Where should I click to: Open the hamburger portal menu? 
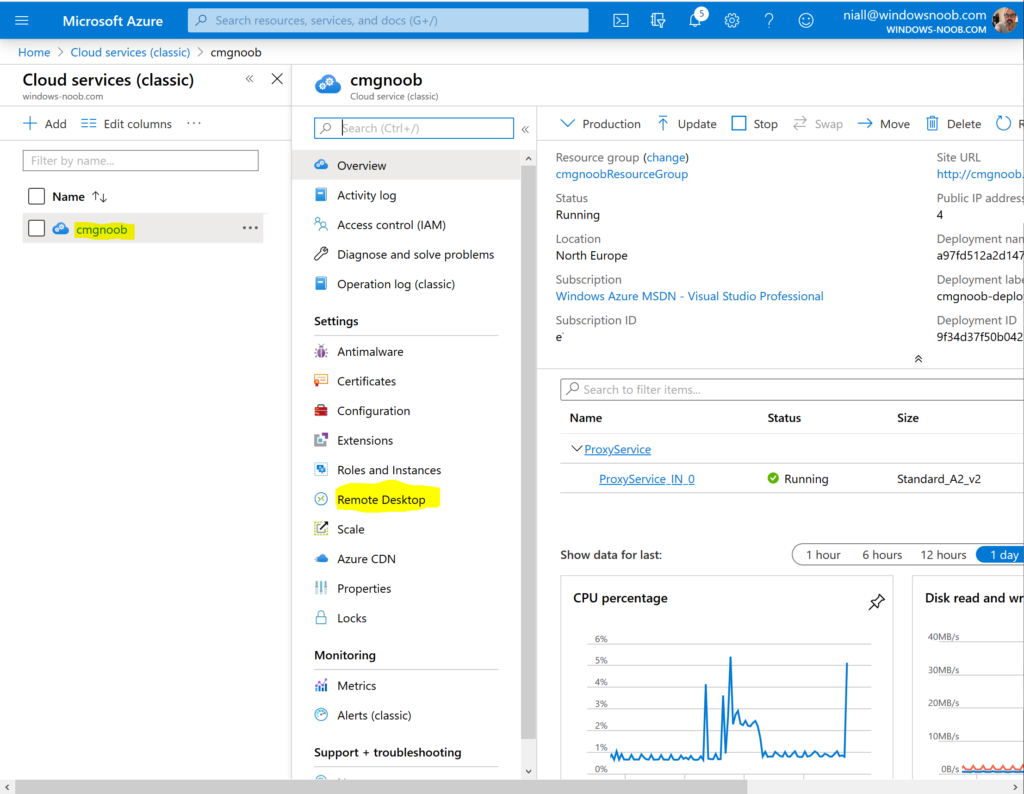(x=22, y=20)
